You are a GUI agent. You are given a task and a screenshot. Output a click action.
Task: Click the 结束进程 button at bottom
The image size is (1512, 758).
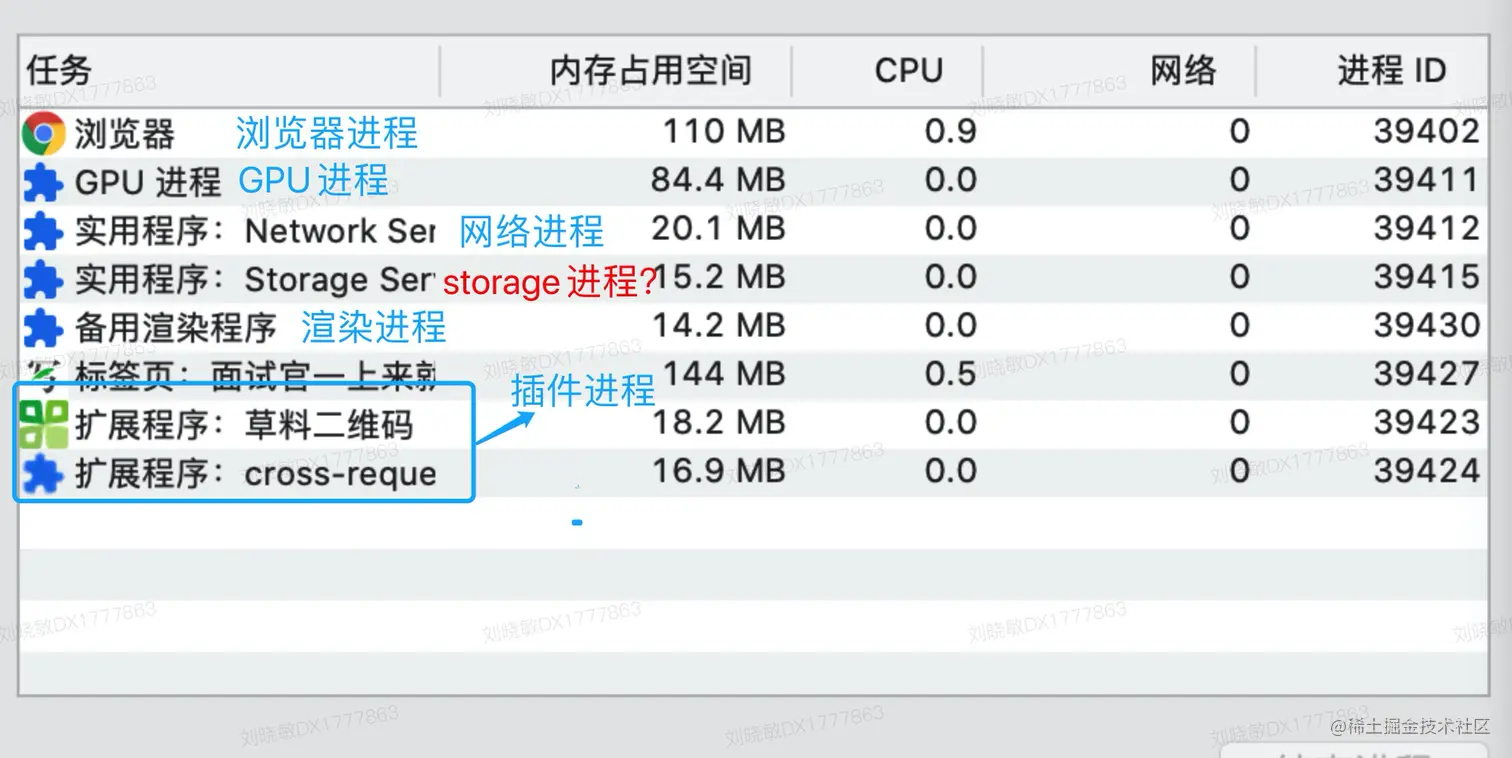(x=1354, y=751)
